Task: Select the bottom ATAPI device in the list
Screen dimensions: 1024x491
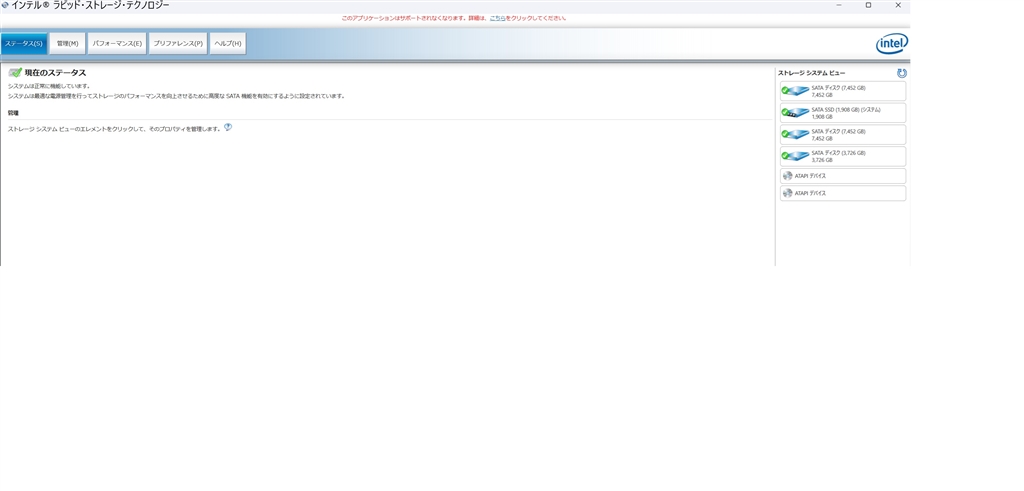Action: (843, 193)
